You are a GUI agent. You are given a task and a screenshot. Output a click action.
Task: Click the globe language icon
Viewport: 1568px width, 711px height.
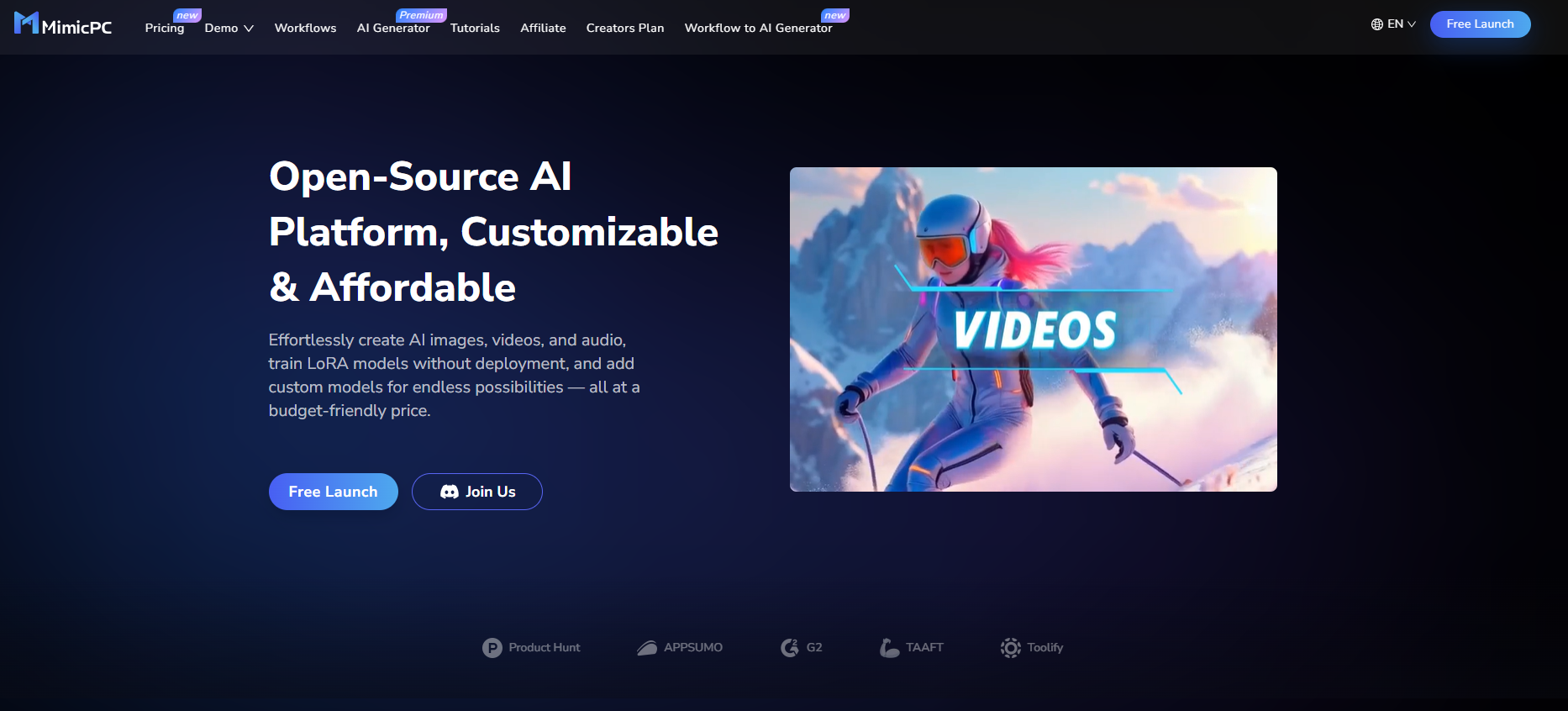(1376, 24)
